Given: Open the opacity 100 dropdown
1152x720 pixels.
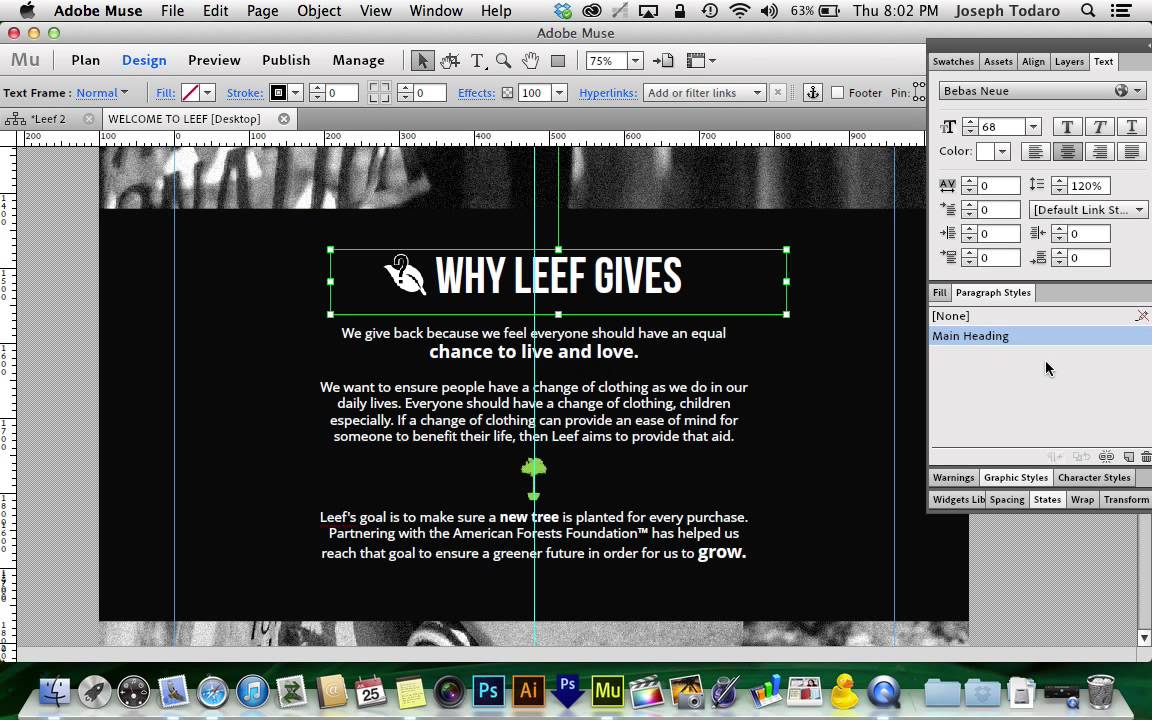Looking at the screenshot, I should coord(559,93).
